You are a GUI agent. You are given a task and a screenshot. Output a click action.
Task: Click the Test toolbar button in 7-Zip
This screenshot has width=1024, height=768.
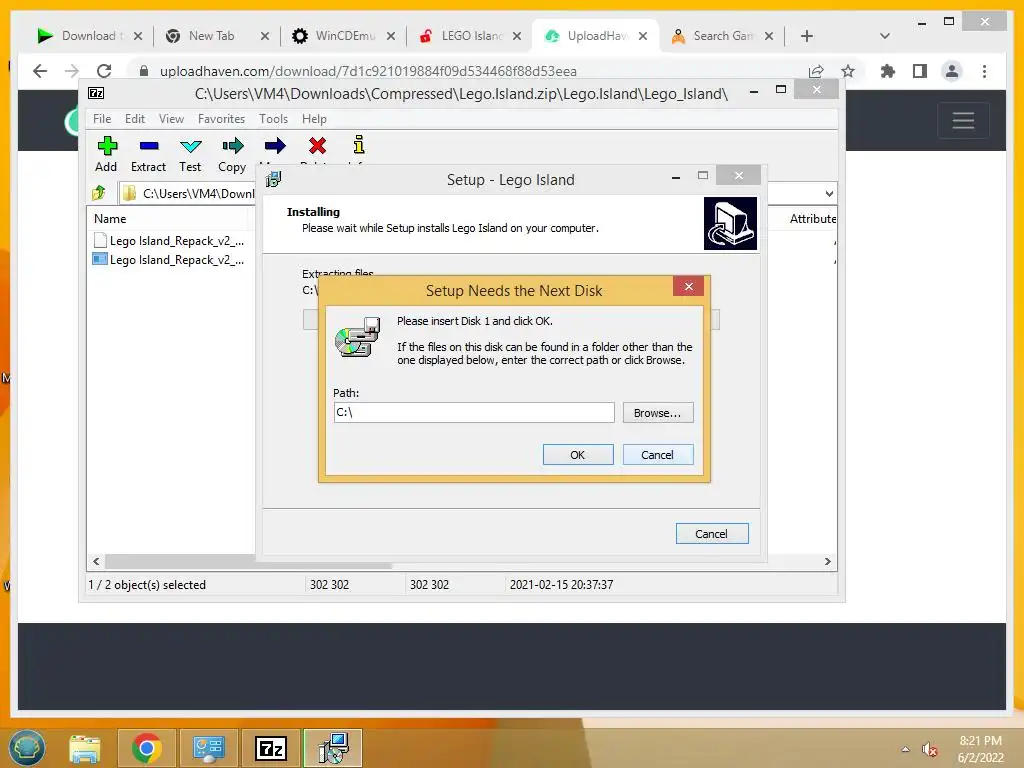[190, 154]
